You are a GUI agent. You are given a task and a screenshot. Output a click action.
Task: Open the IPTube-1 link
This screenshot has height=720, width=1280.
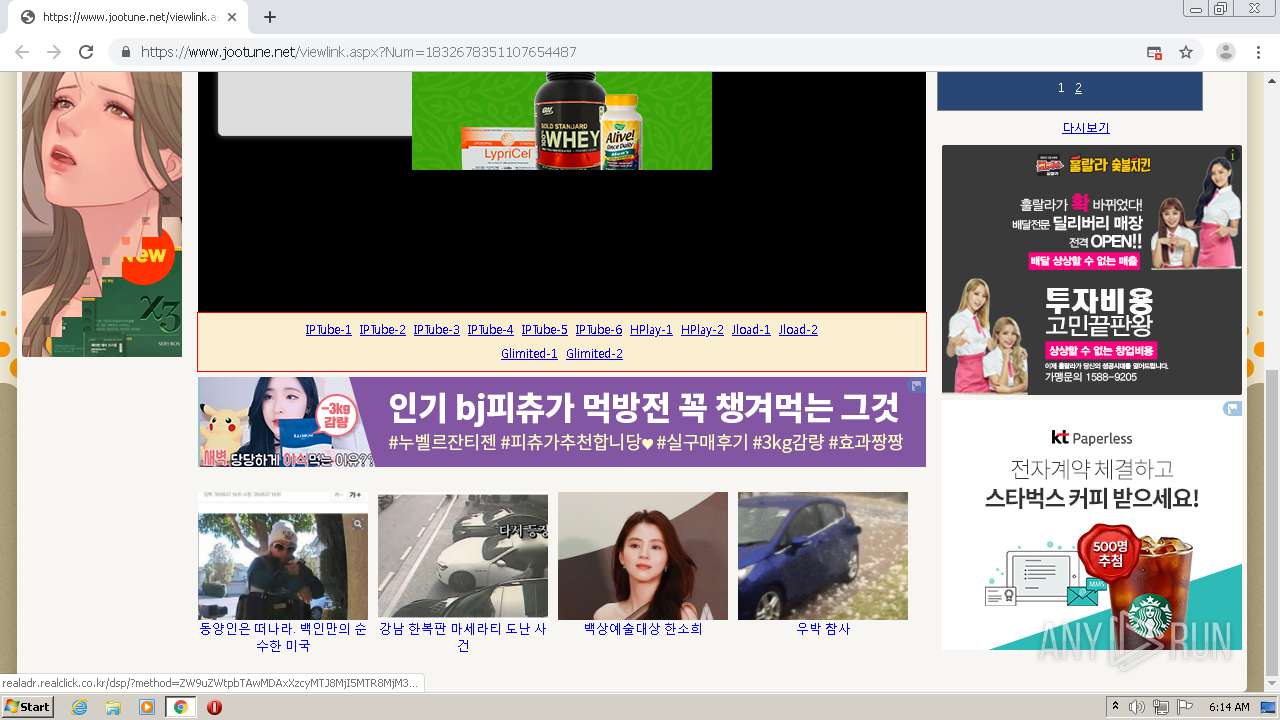point(328,330)
